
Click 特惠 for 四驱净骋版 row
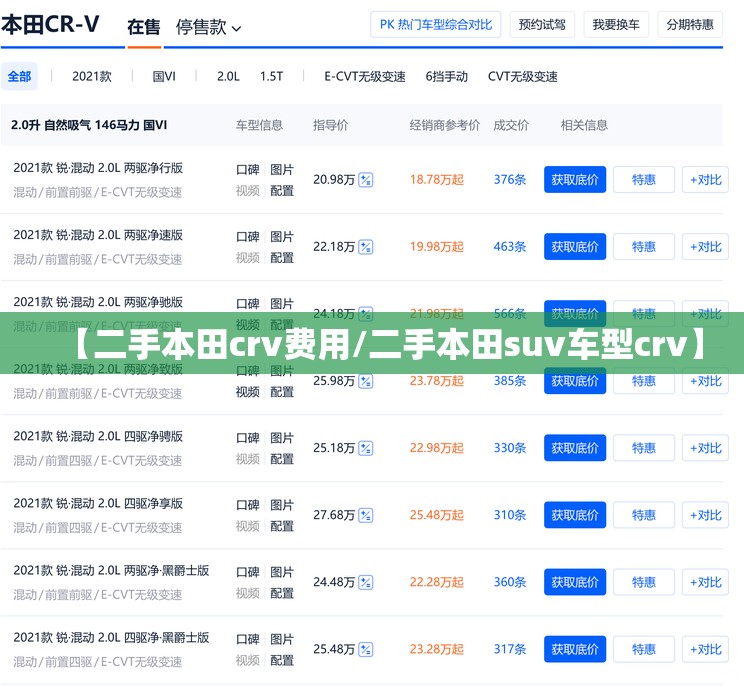click(644, 448)
